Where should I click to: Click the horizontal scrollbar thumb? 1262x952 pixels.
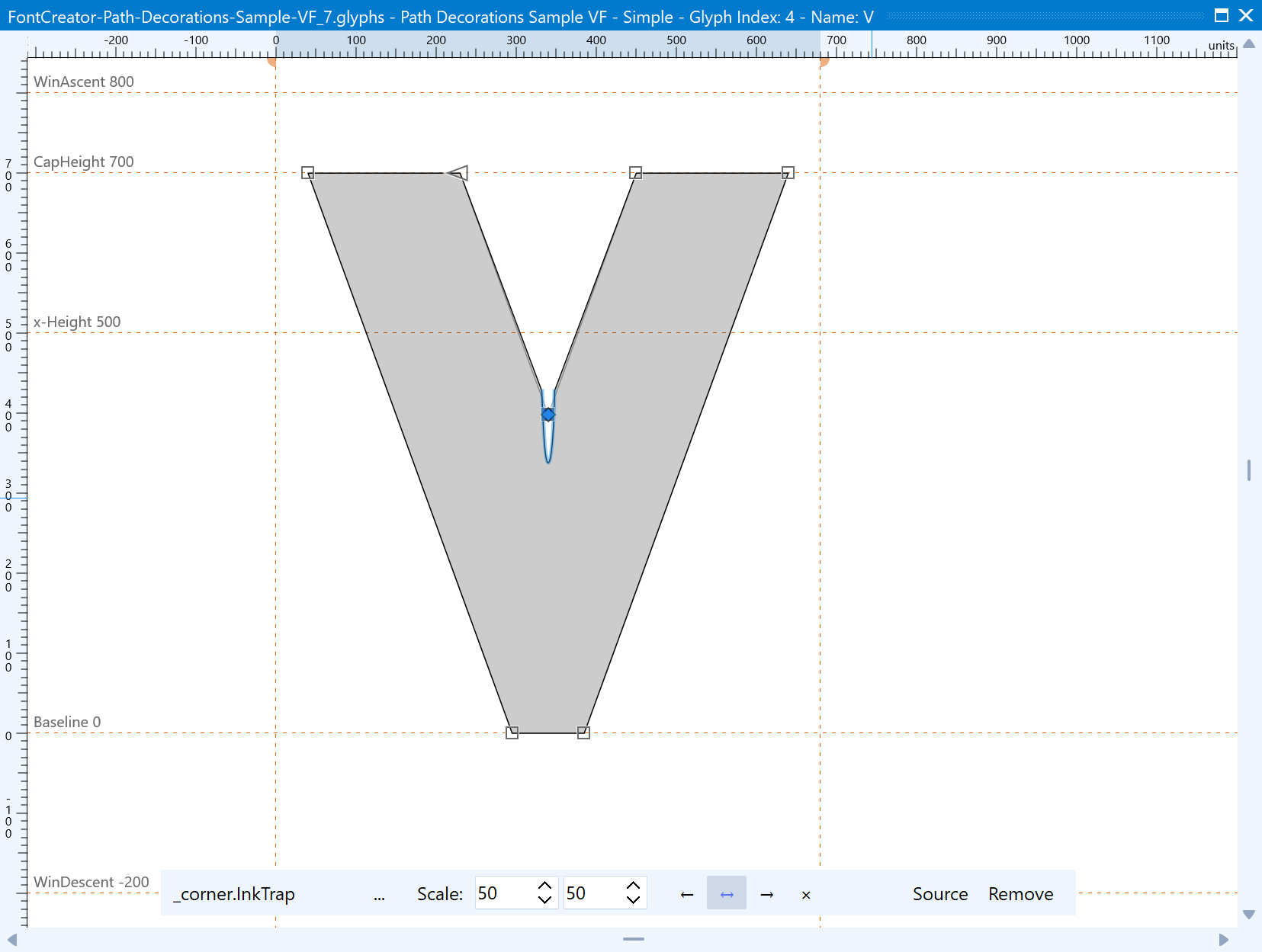tap(634, 939)
